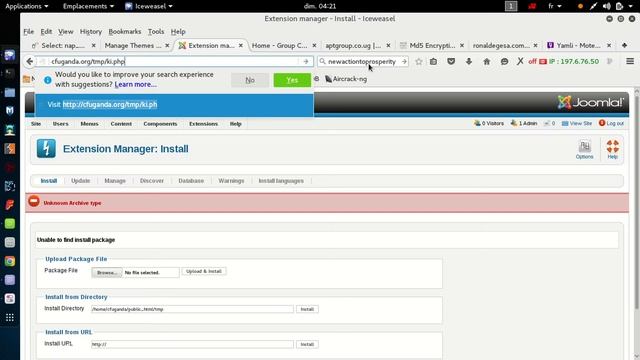Click the Log out link
Image resolution: width=640 pixels, height=360 pixels.
click(x=611, y=123)
